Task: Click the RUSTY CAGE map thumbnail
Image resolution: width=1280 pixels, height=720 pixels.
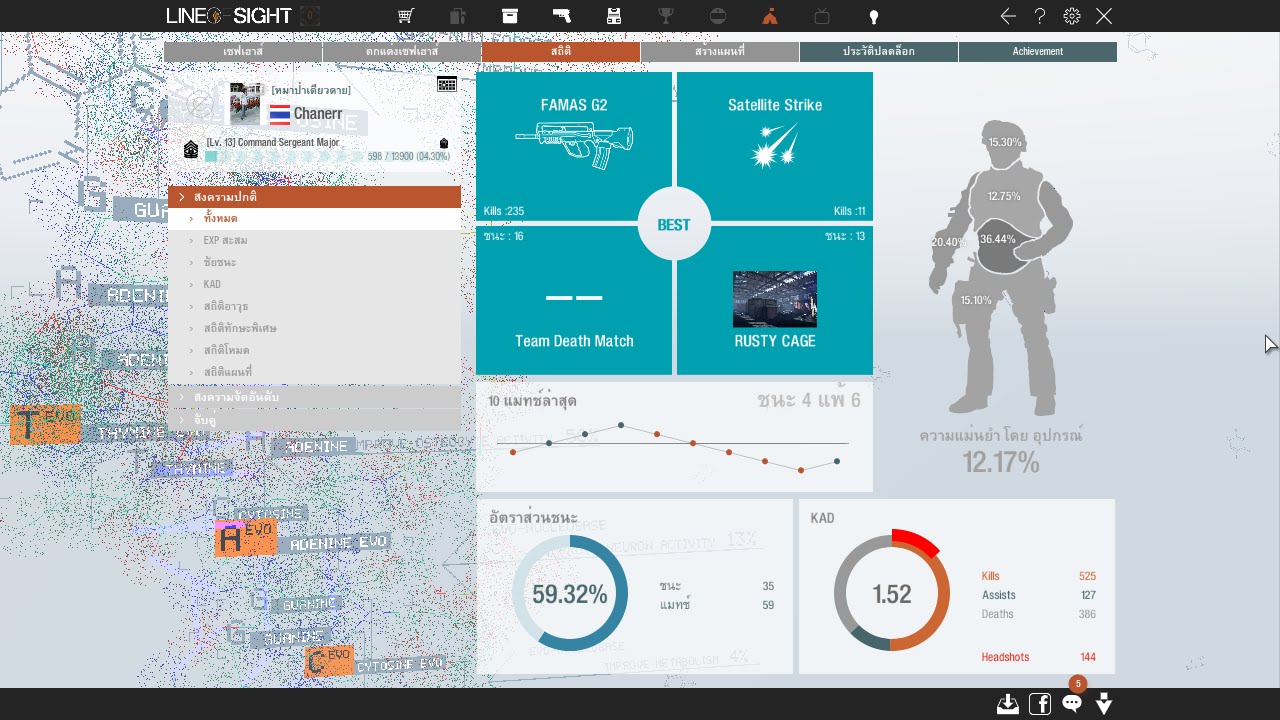Action: click(x=775, y=299)
